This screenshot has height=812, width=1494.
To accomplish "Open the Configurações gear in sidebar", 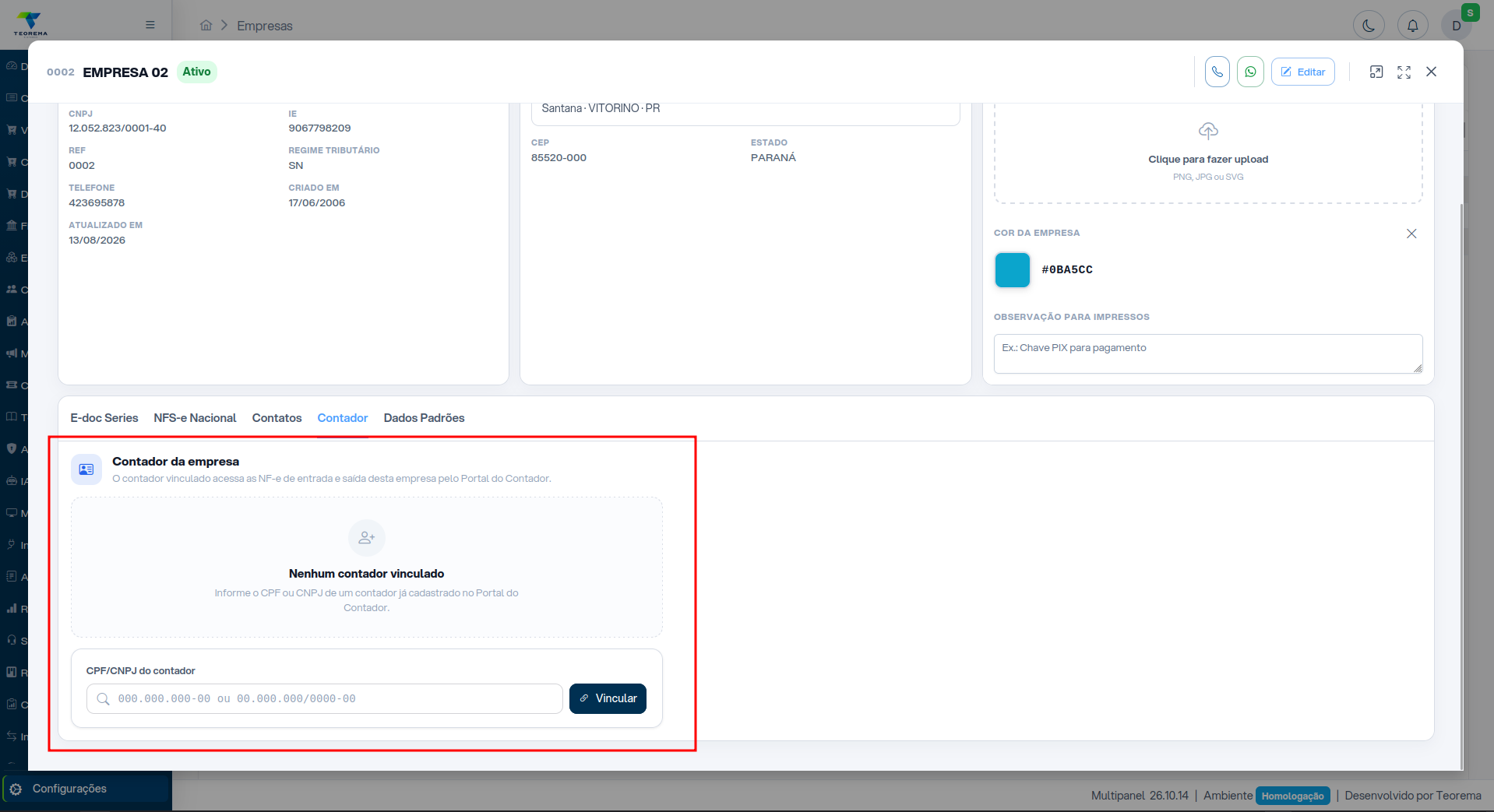I will click(x=16, y=789).
